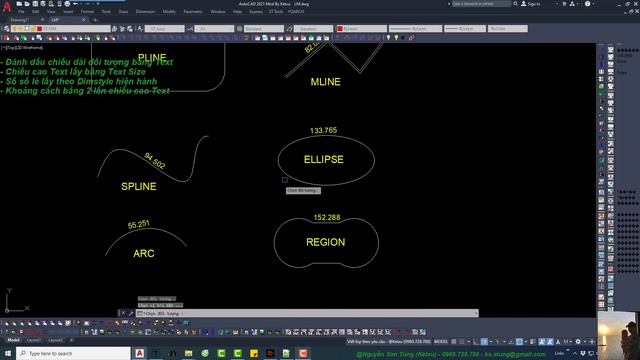Toggle snap mode in status bar
Screen dimensions: 640x360
pyautogui.click(x=462, y=342)
